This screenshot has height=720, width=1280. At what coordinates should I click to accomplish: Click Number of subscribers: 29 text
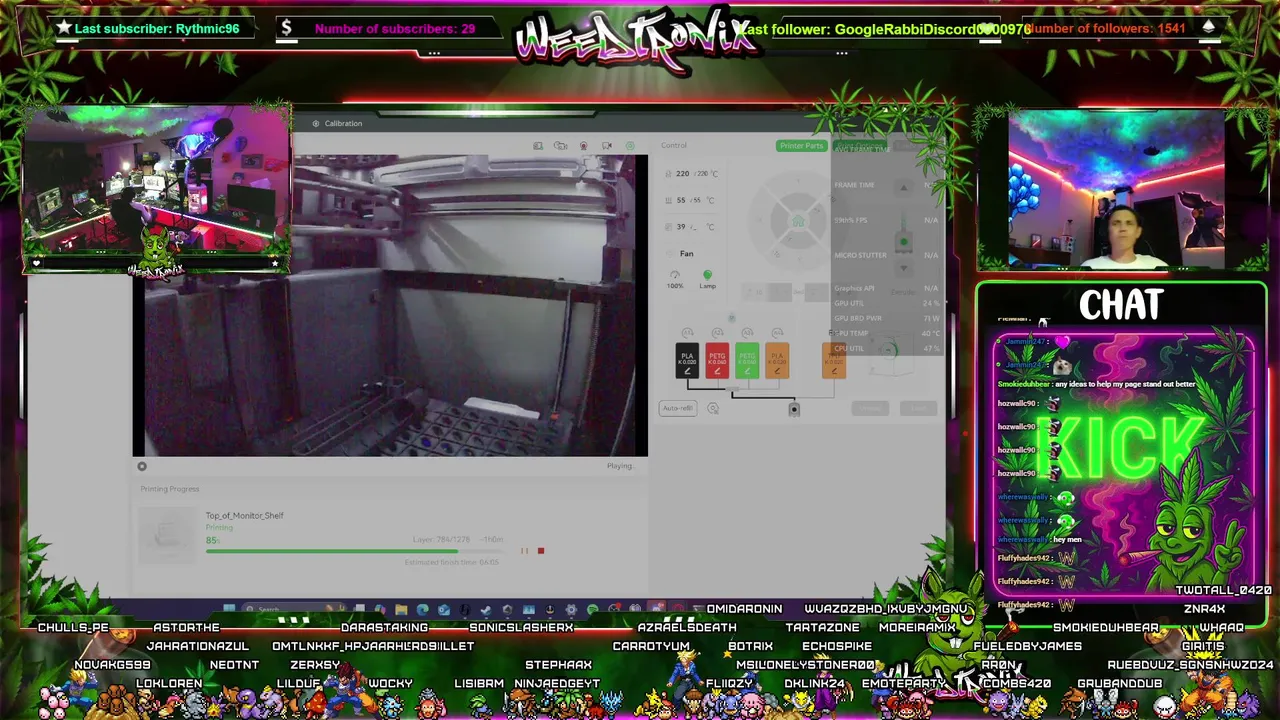click(395, 29)
